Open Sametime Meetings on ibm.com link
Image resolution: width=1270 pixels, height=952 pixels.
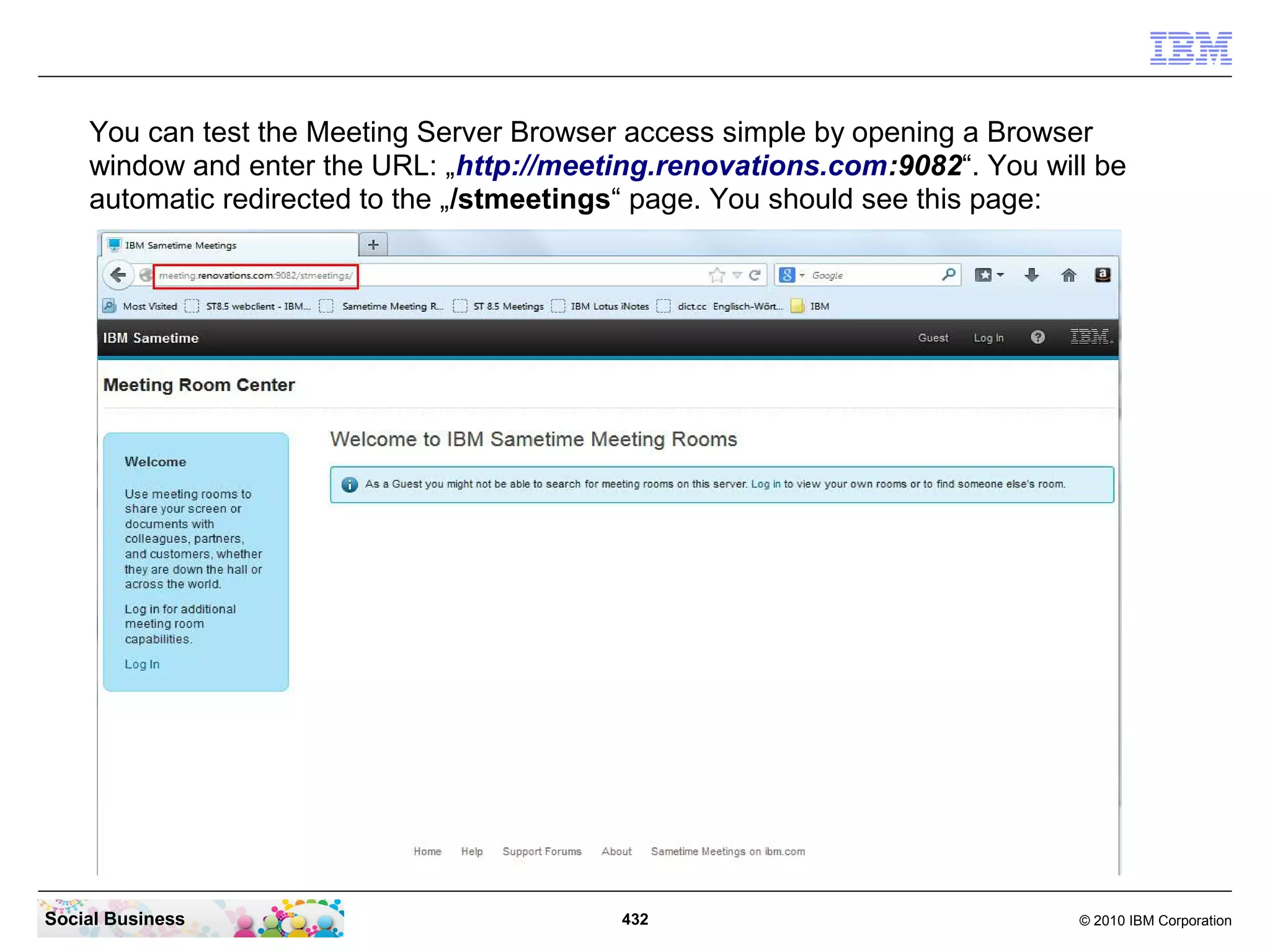click(728, 852)
